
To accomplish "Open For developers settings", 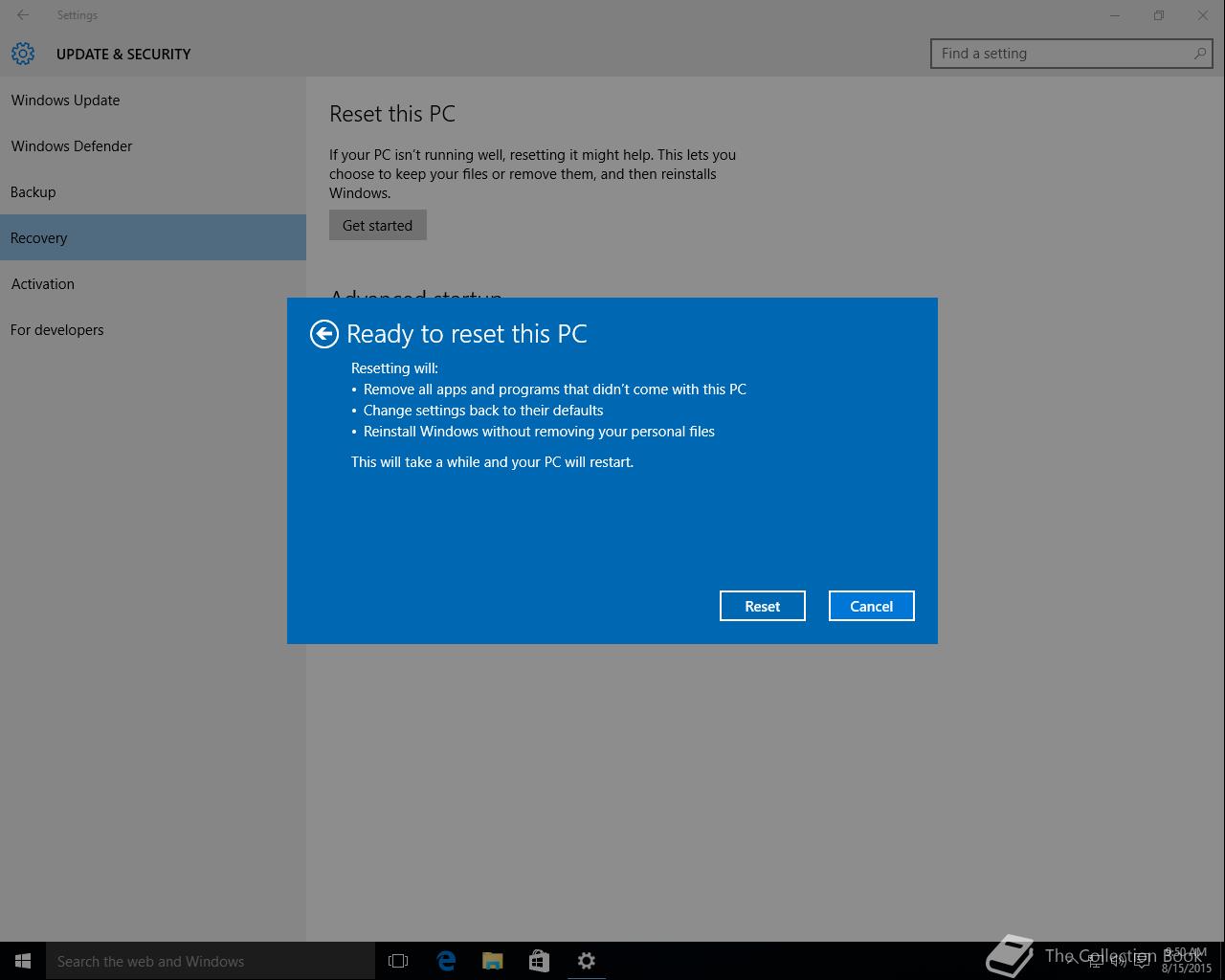I will click(153, 329).
